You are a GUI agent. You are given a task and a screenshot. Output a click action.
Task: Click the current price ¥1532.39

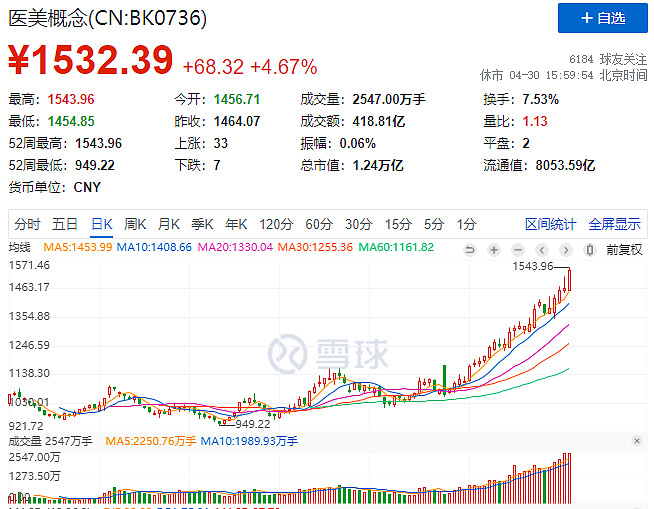click(91, 60)
